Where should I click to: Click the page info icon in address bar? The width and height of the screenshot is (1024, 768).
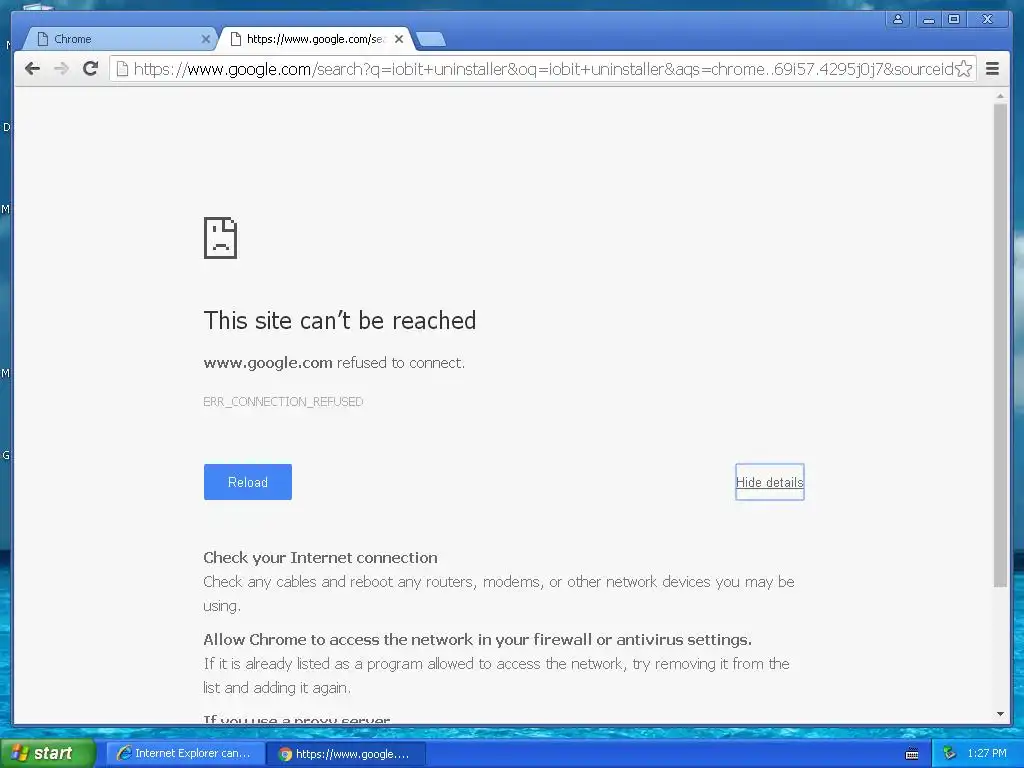[122, 69]
